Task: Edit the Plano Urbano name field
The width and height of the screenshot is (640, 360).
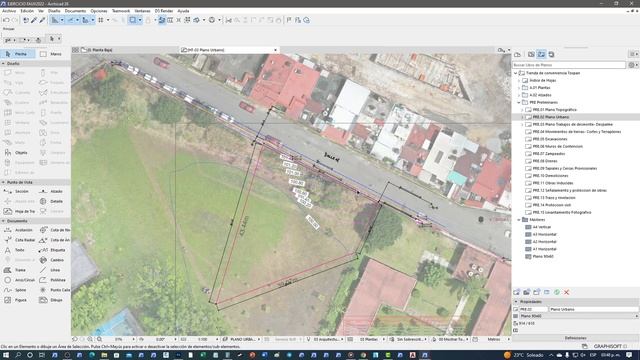Action: pos(593,309)
